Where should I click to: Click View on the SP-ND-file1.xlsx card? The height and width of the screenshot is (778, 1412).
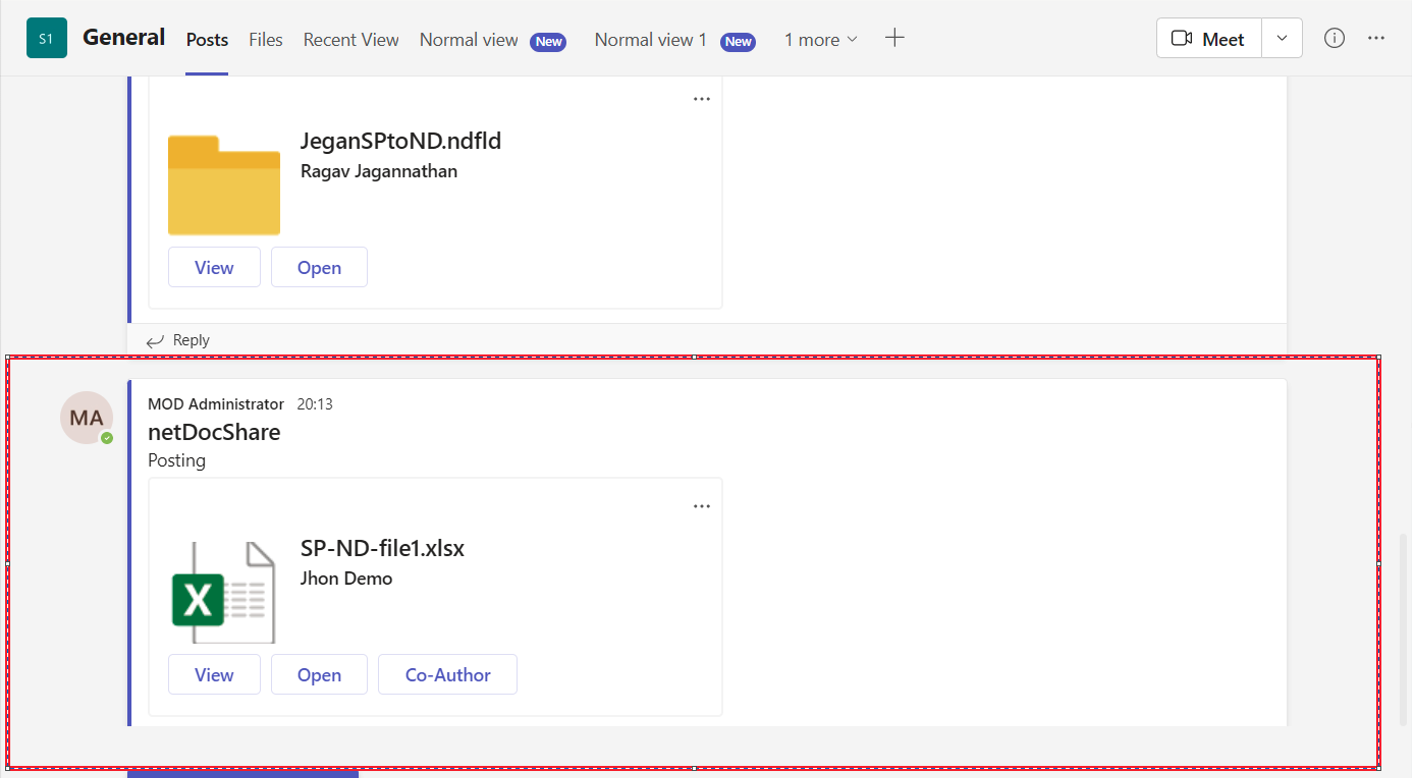(x=214, y=674)
